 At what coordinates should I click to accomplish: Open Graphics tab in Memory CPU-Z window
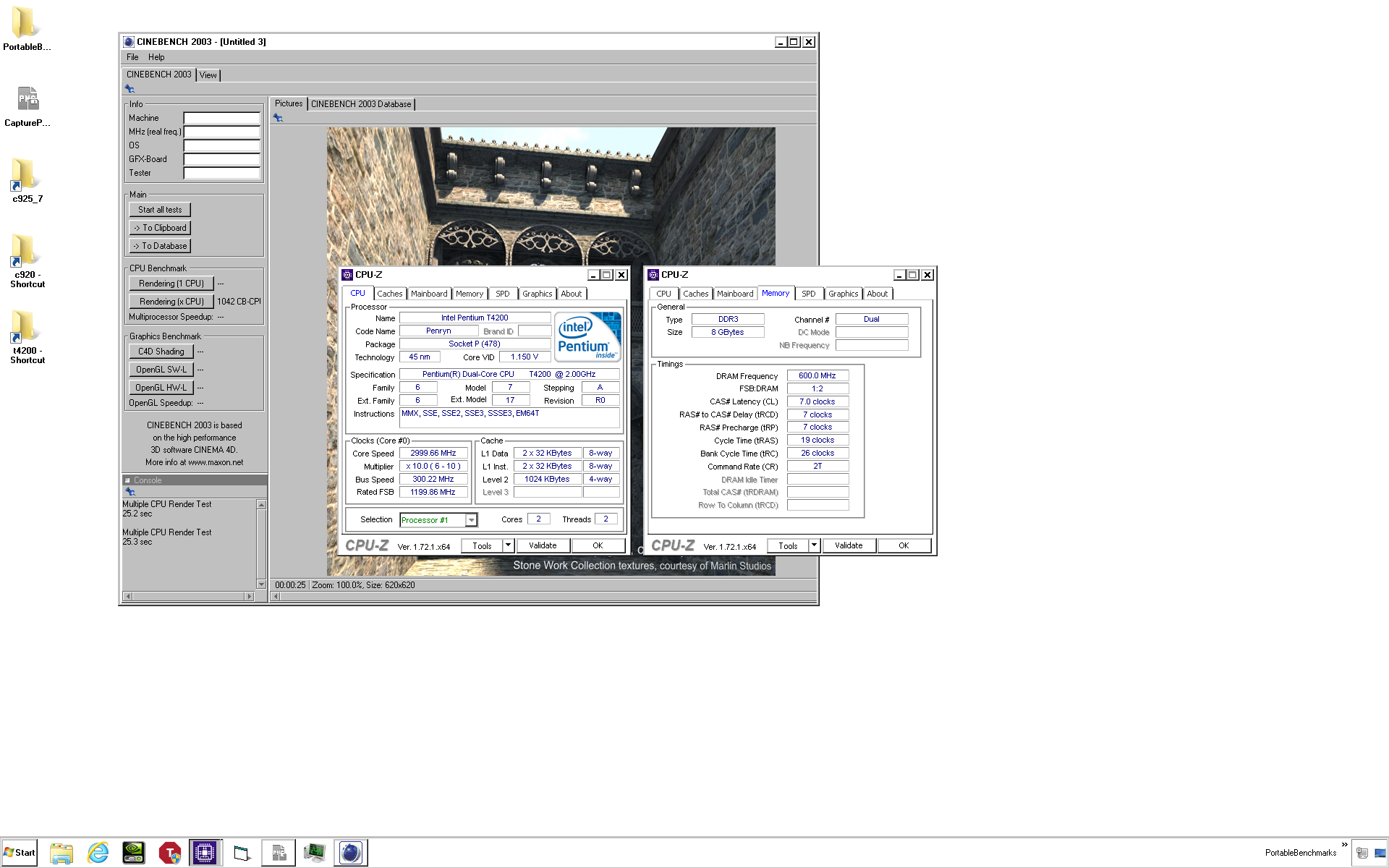pos(844,294)
